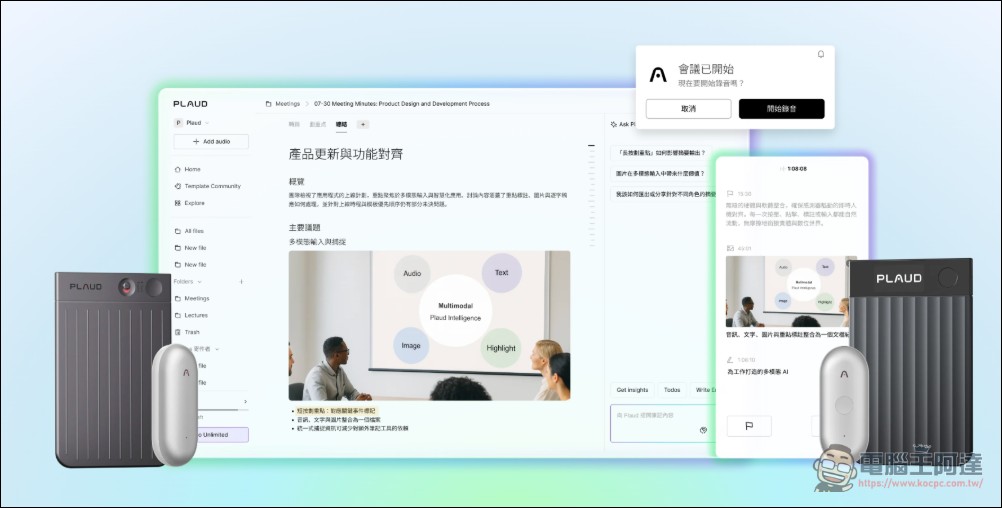Image resolution: width=1002 pixels, height=508 pixels.
Task: Click the bell icon in notification popup
Action: click(x=821, y=54)
